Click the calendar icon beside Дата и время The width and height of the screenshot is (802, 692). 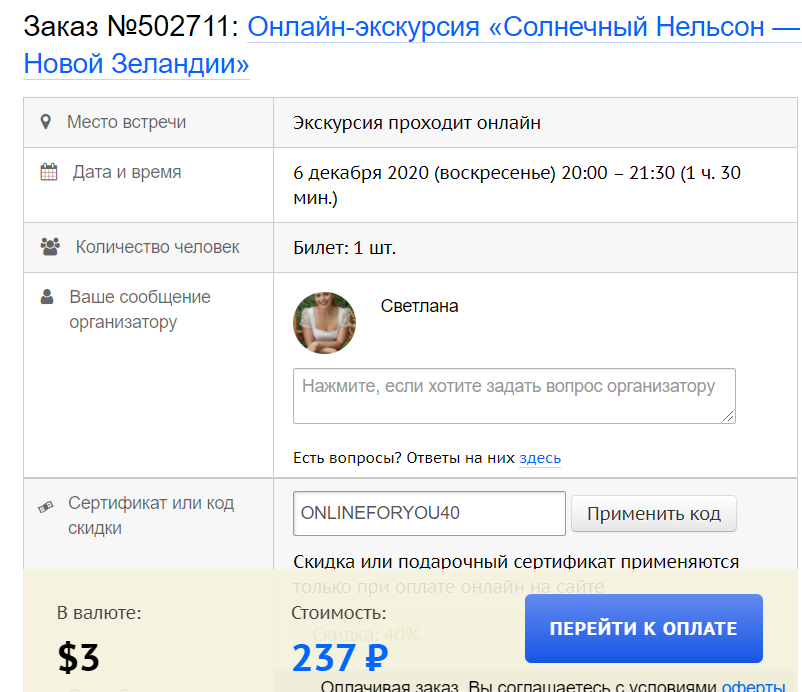49,172
